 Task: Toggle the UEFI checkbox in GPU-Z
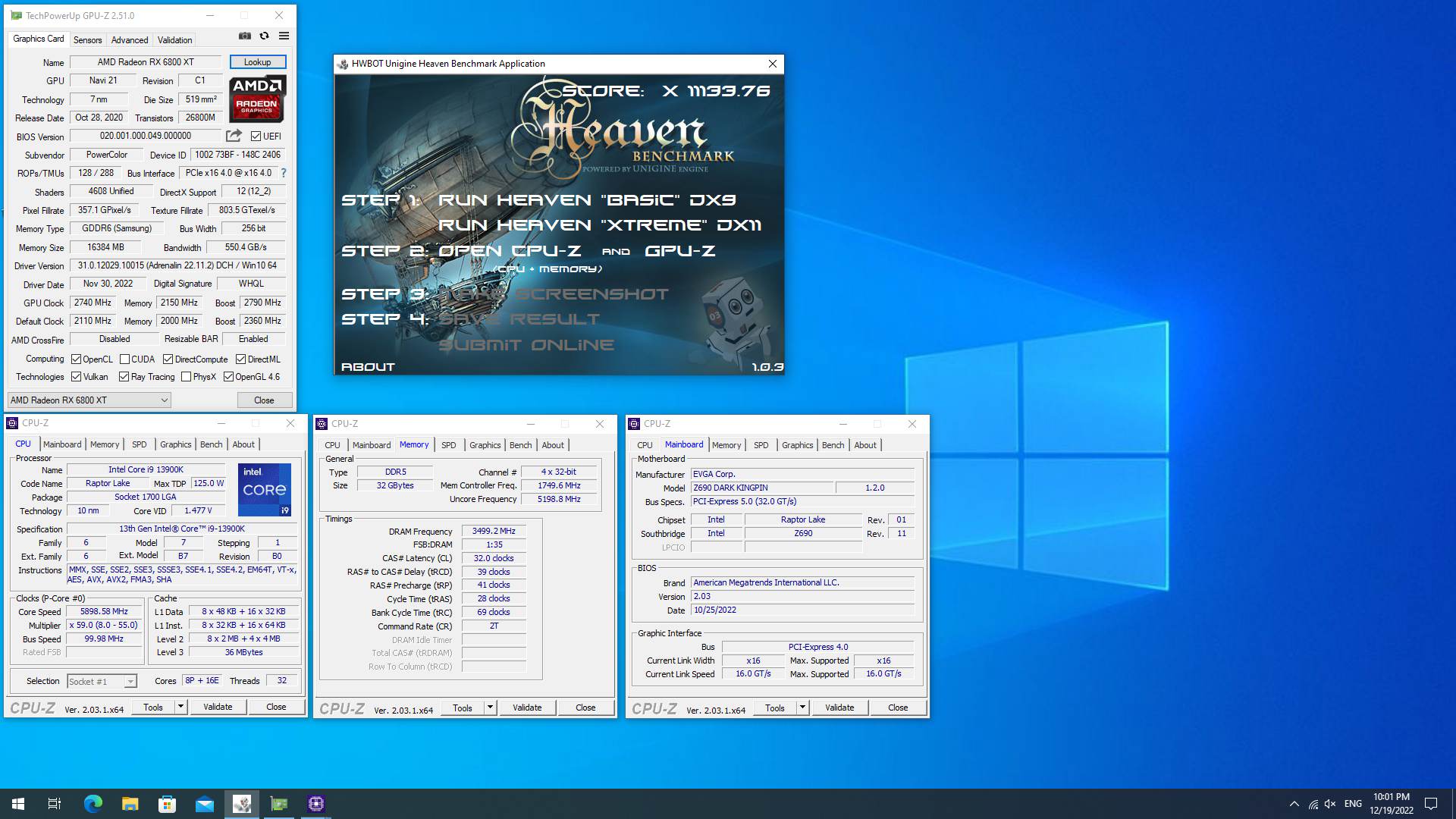tap(256, 136)
